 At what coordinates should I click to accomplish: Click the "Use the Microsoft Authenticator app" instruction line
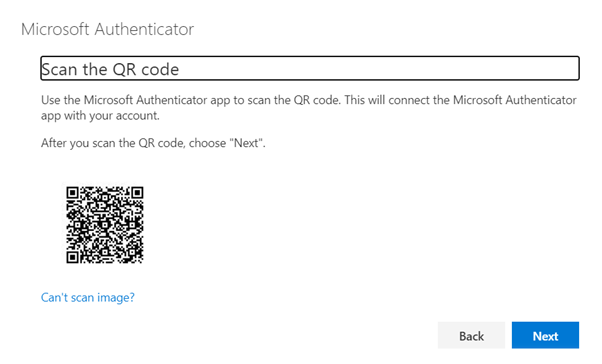(x=309, y=100)
